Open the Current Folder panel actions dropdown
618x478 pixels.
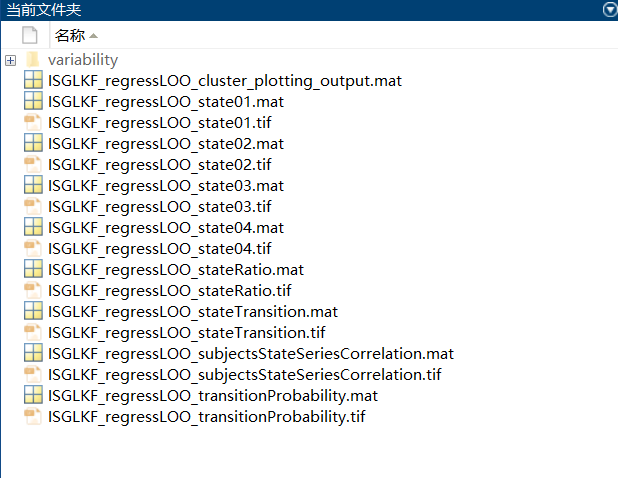coord(611,9)
